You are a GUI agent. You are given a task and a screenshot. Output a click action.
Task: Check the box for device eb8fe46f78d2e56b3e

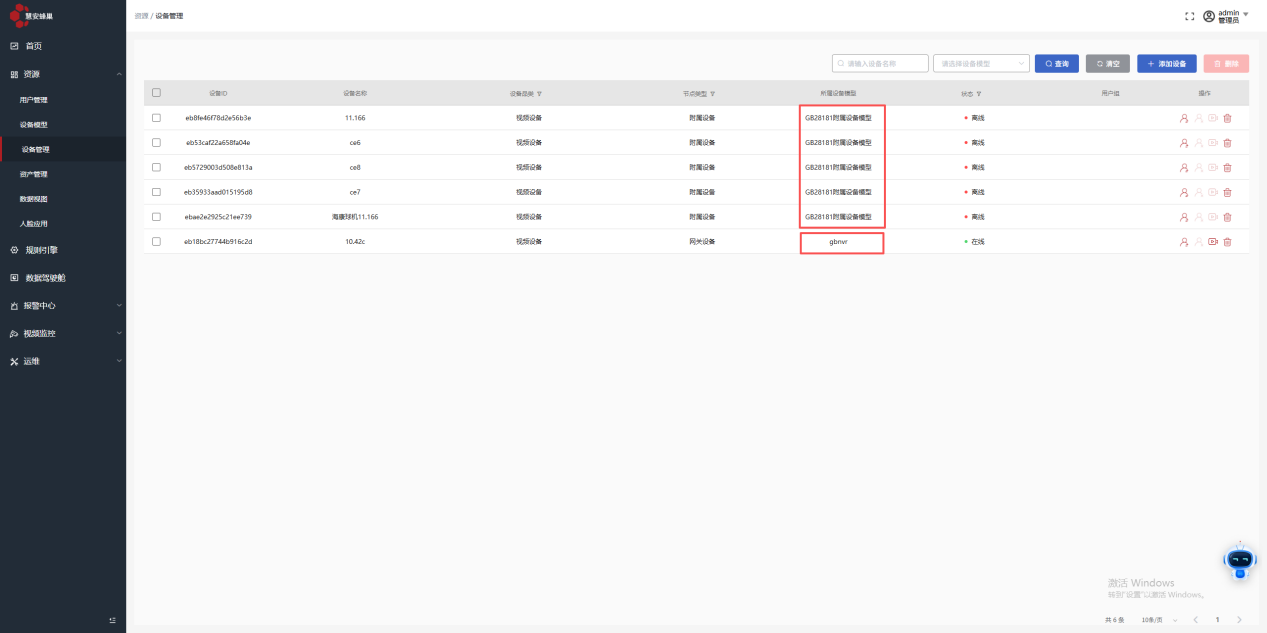(x=156, y=118)
